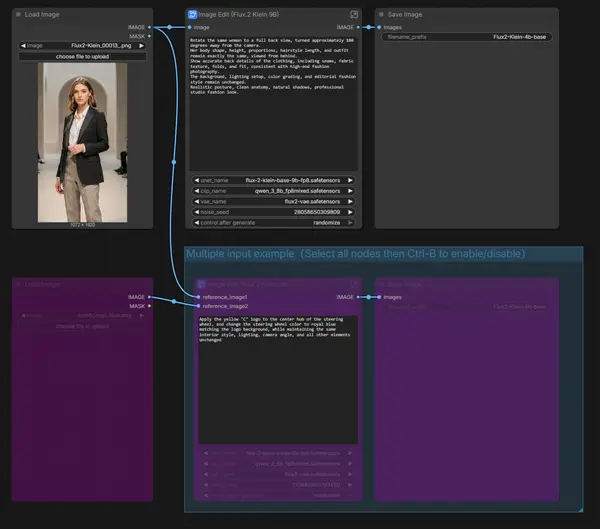600x529 pixels.
Task: Click IMAGE output port of top Image Edit node
Action: 358,27
